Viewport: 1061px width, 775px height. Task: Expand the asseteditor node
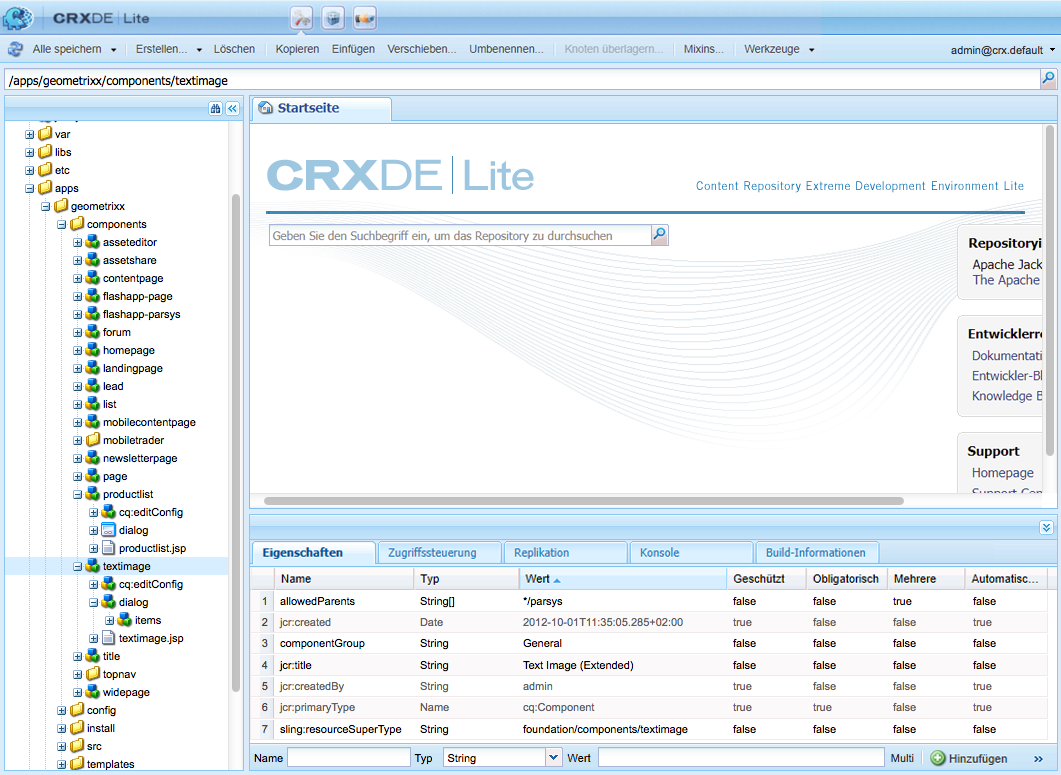78,242
